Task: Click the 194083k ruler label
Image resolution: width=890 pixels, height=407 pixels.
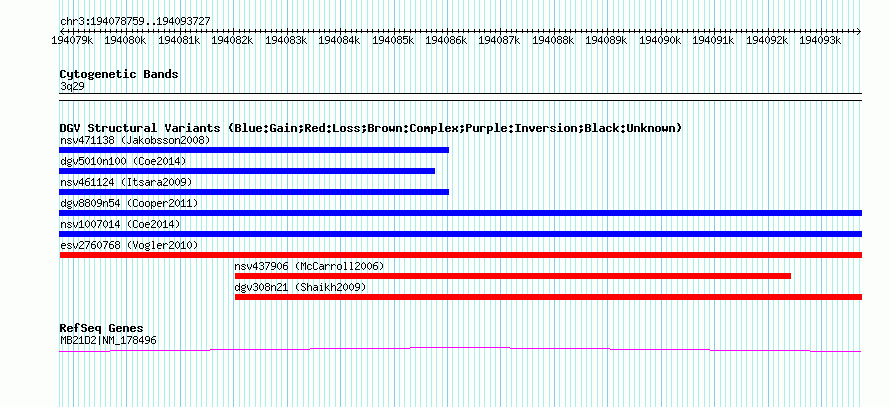Action: [286, 40]
